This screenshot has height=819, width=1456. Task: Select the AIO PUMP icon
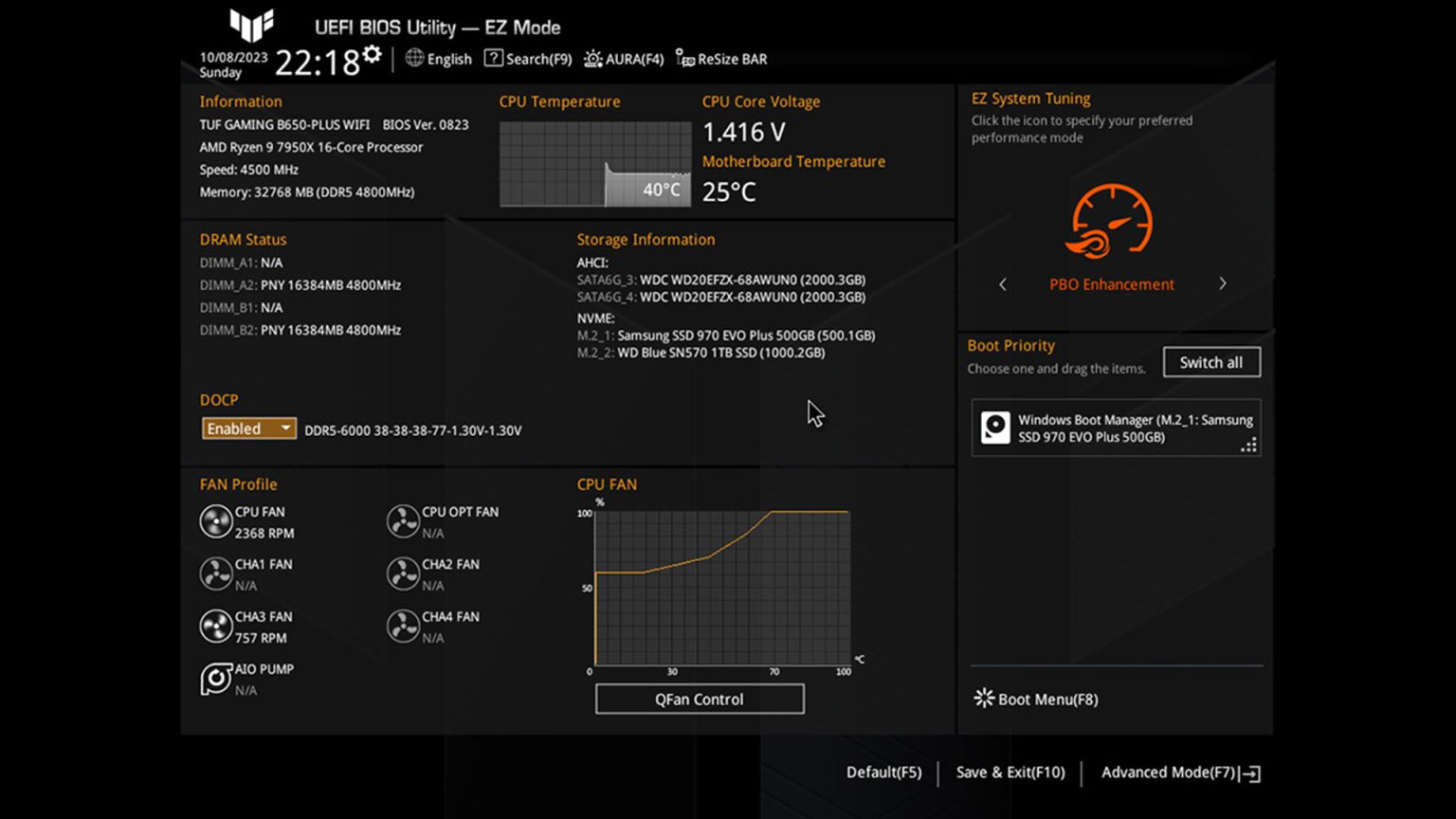click(216, 679)
